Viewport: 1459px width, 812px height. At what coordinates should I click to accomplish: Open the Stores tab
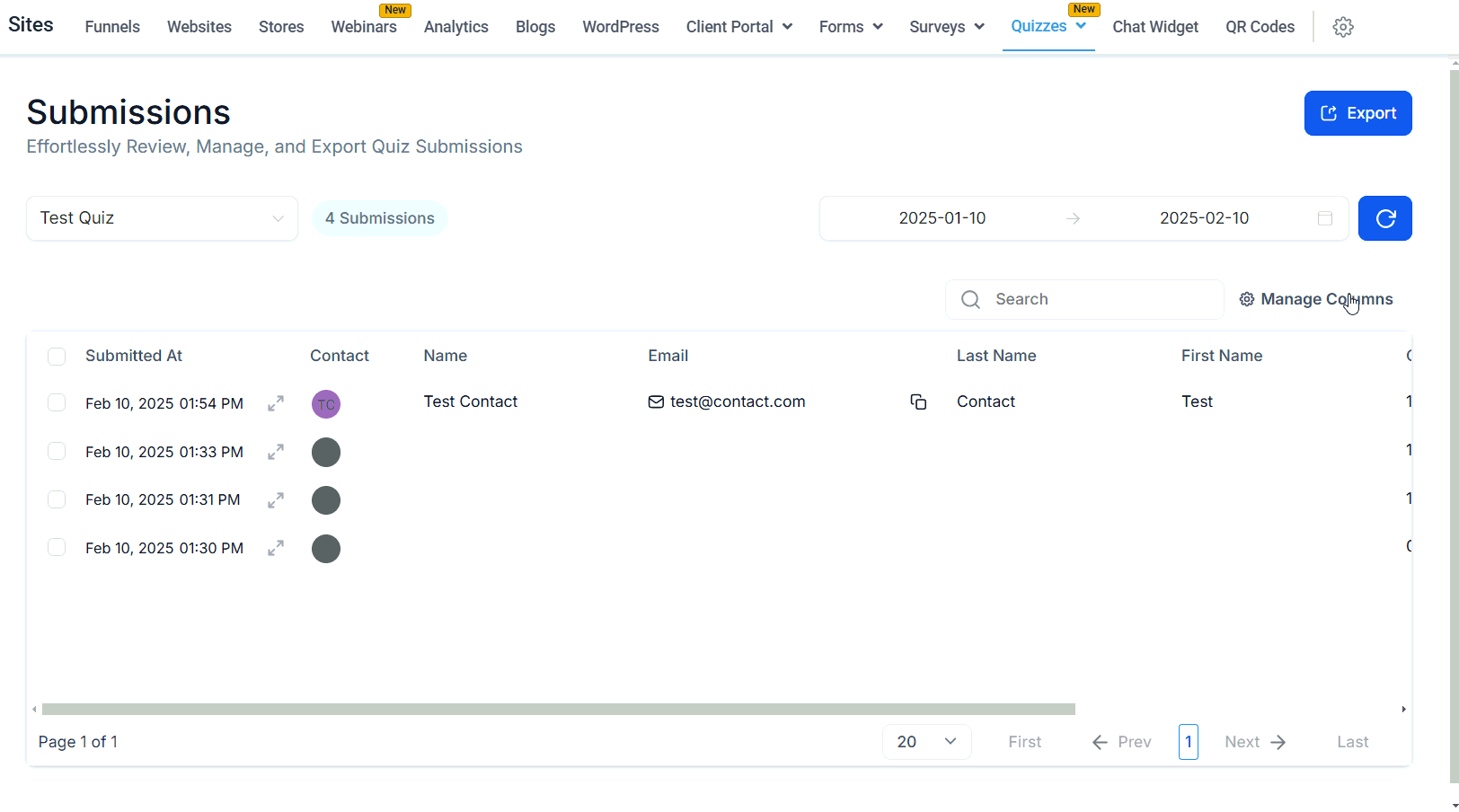281,27
